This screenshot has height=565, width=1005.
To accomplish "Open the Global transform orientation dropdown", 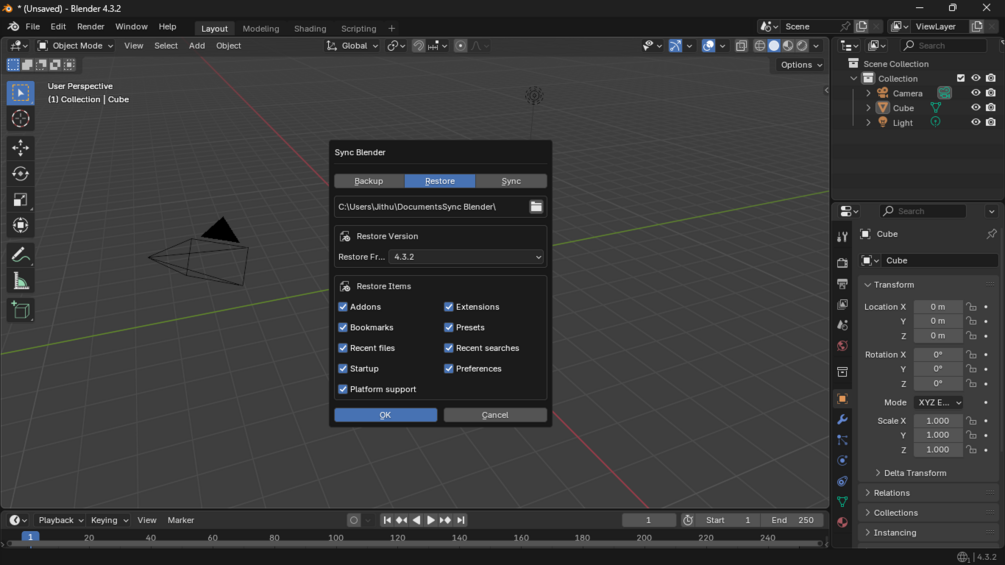I will click(353, 46).
